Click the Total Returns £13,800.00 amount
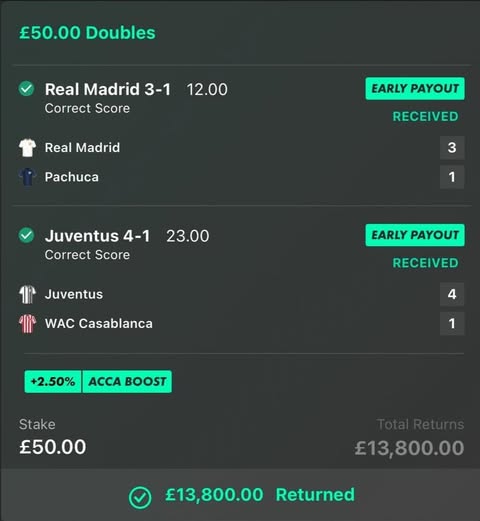Viewport: 480px width, 521px height. click(409, 448)
